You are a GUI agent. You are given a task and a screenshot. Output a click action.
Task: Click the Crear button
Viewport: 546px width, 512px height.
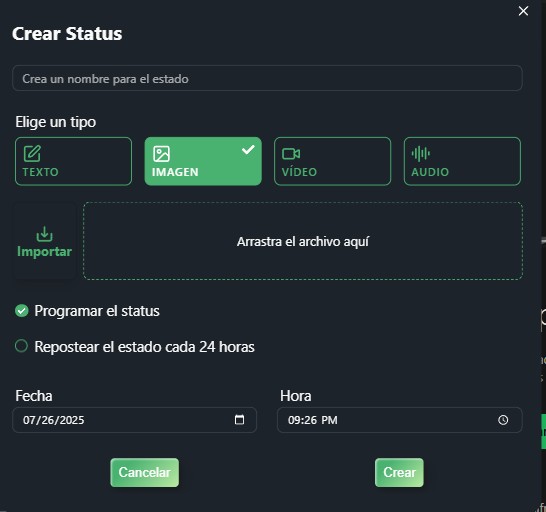pyautogui.click(x=399, y=473)
